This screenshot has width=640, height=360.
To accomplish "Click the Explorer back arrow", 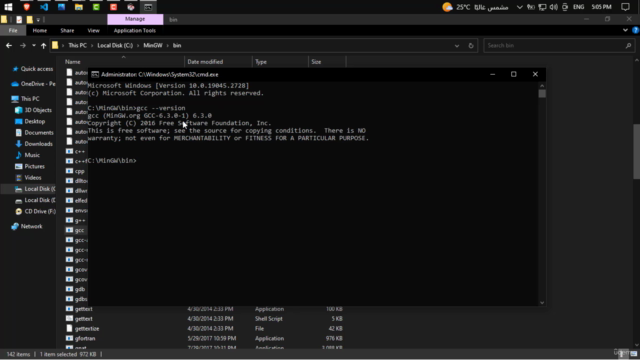I will pyautogui.click(x=9, y=46).
